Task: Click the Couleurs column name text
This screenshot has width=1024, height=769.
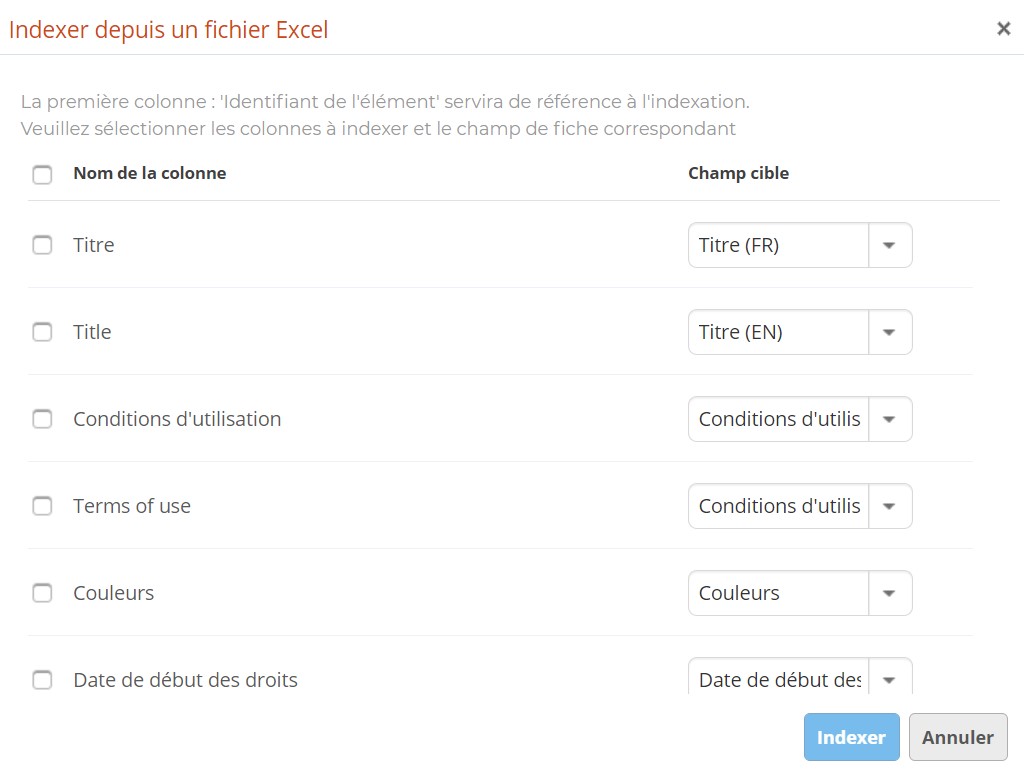Action: tap(114, 593)
